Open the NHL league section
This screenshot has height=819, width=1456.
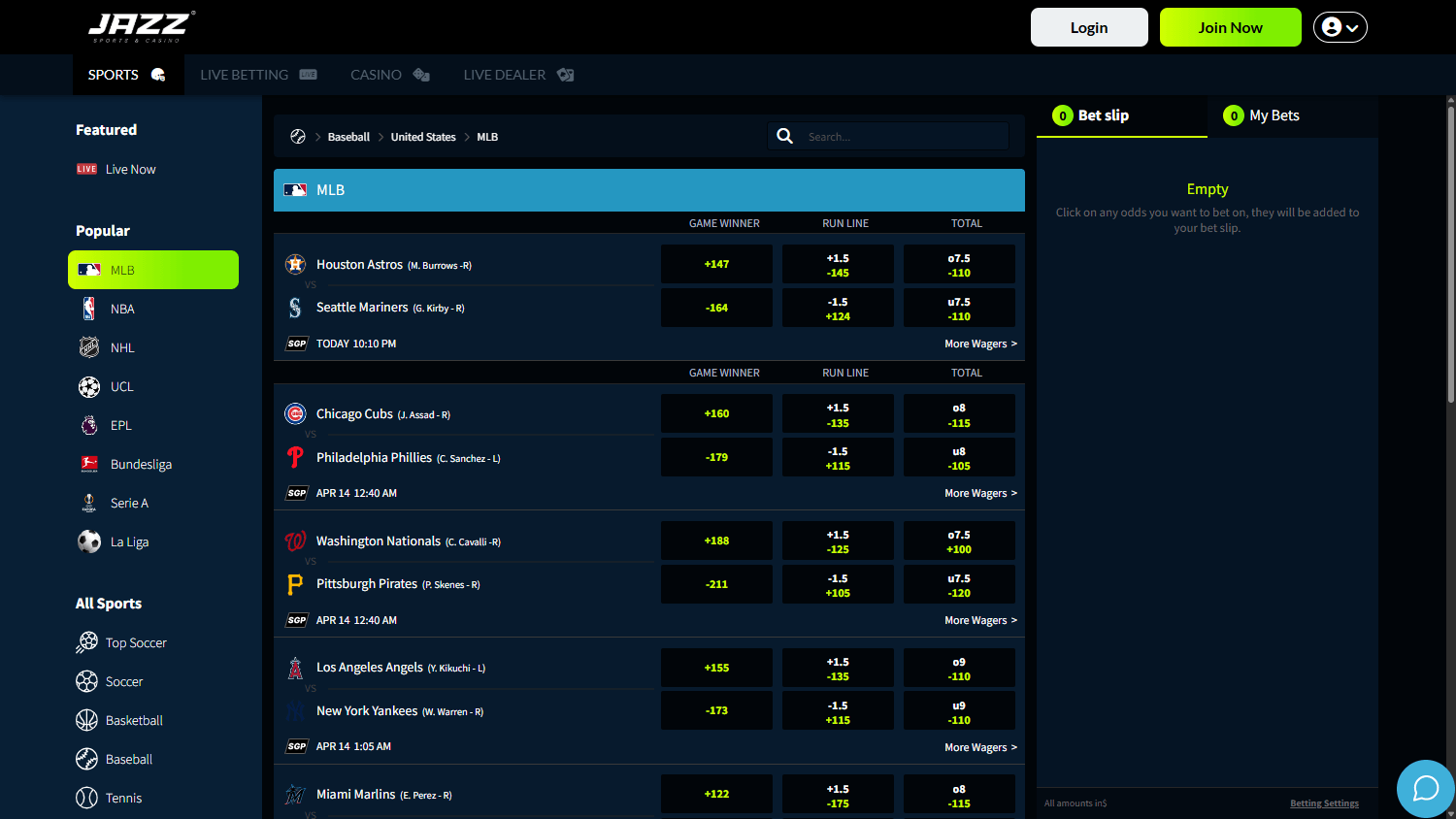point(123,346)
